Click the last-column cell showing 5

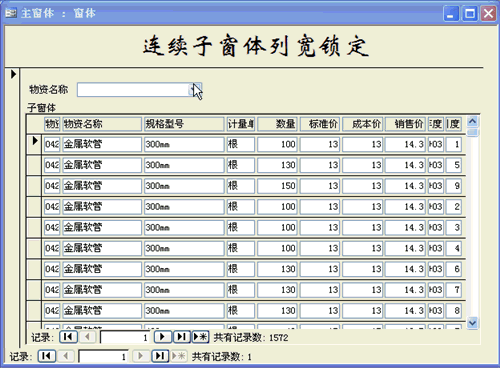pos(454,165)
